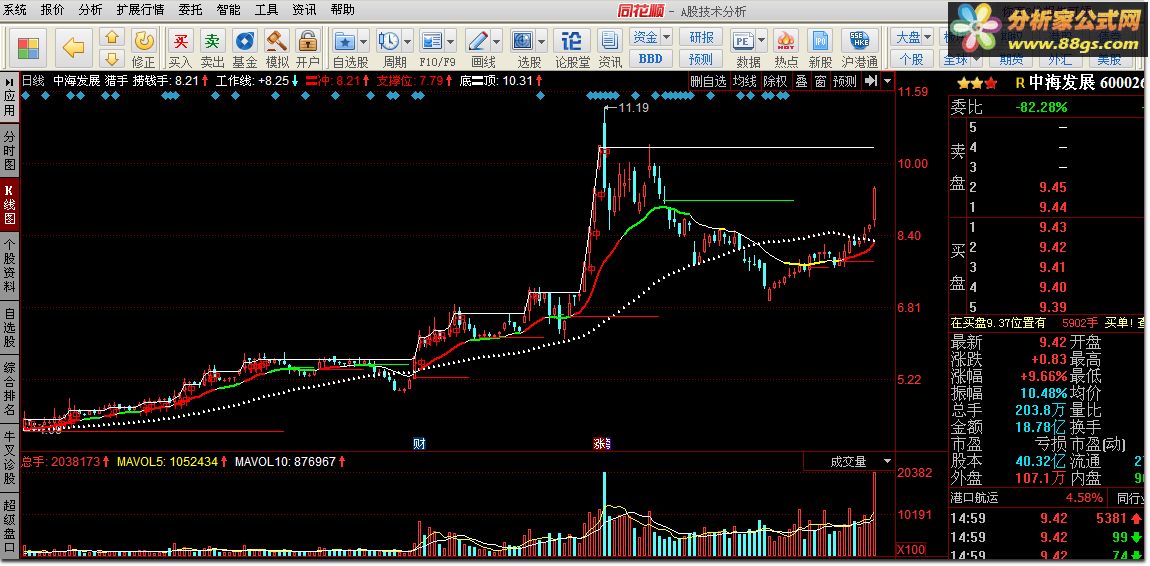Open the 选股 stock screener icon
The width and height of the screenshot is (1150, 566).
pyautogui.click(x=523, y=41)
